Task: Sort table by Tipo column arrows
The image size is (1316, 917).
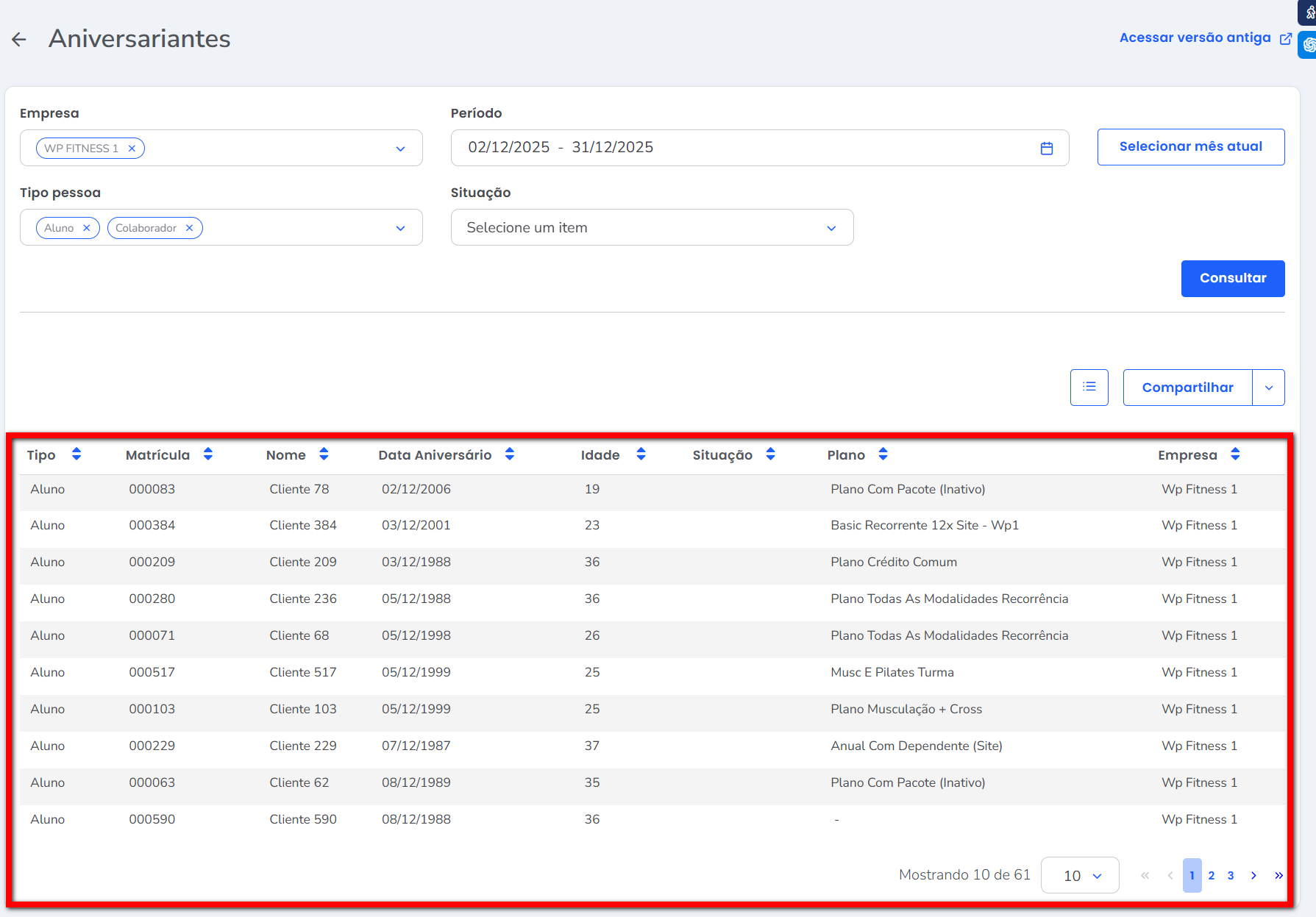Action: tap(77, 454)
